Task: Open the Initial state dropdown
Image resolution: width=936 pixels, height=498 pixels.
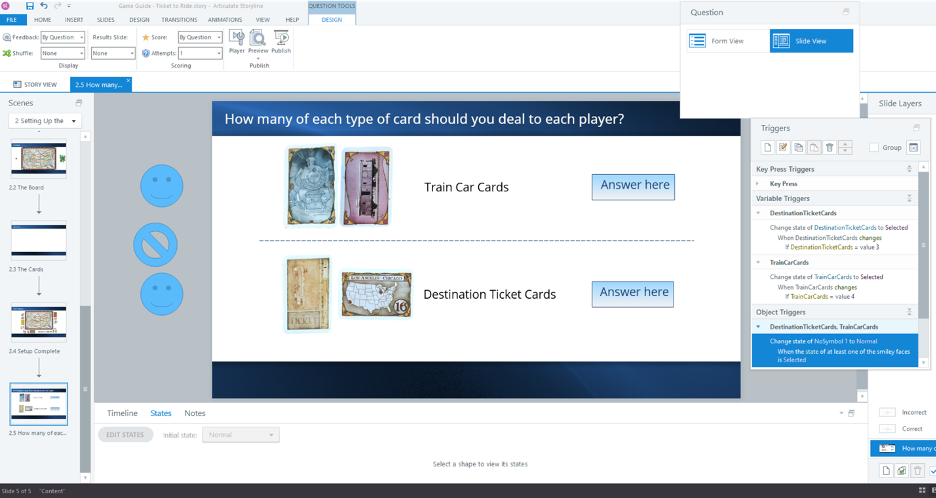Action: coord(241,435)
